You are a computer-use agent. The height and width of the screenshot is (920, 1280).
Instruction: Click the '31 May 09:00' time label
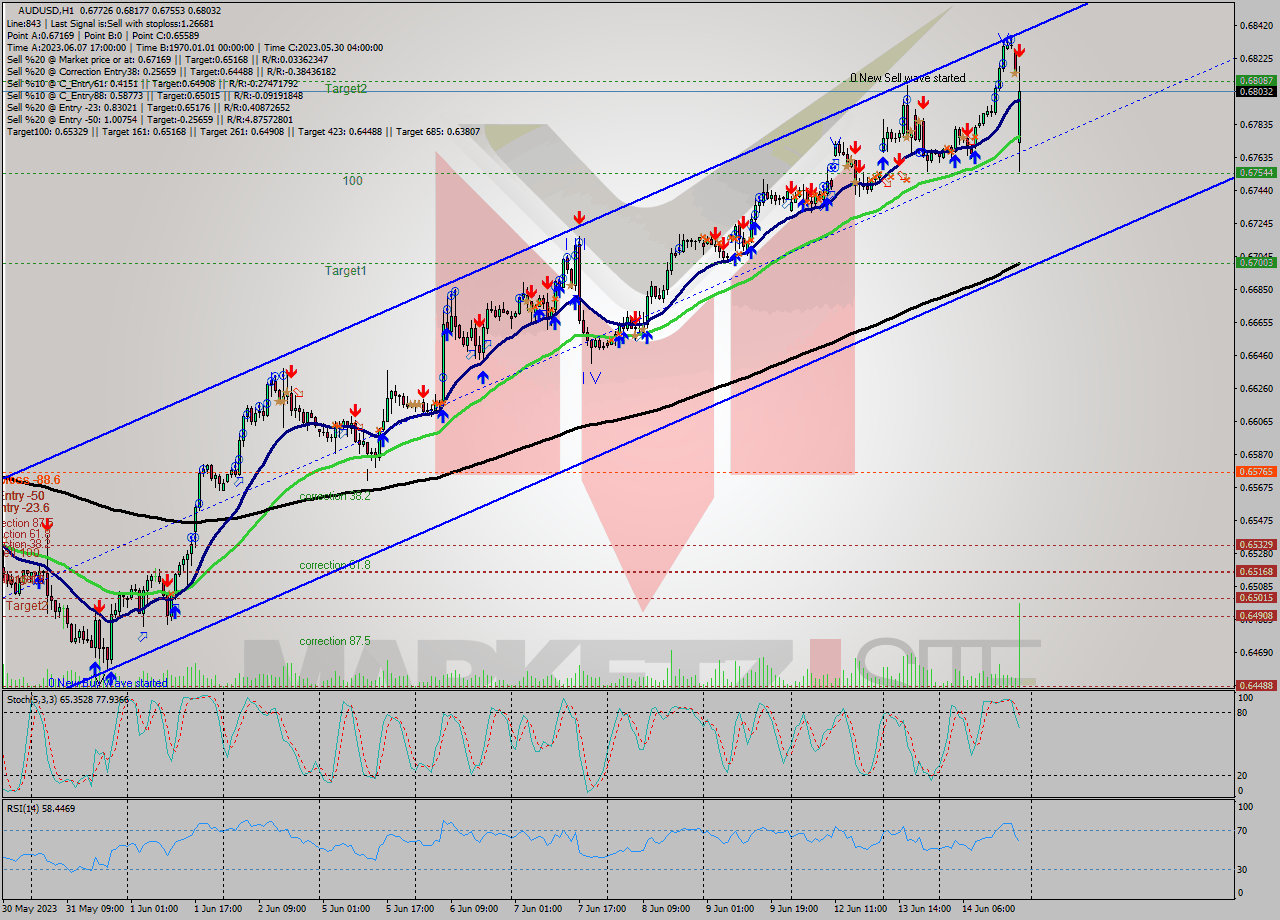96,908
